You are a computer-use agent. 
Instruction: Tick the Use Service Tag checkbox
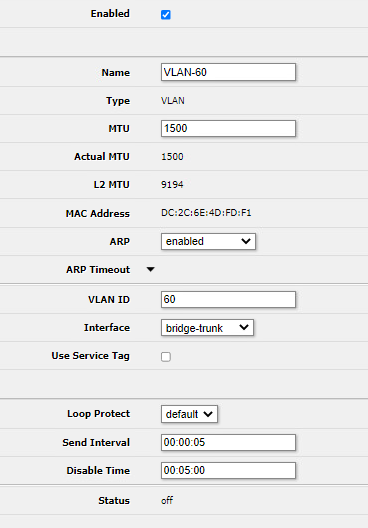tap(166, 357)
